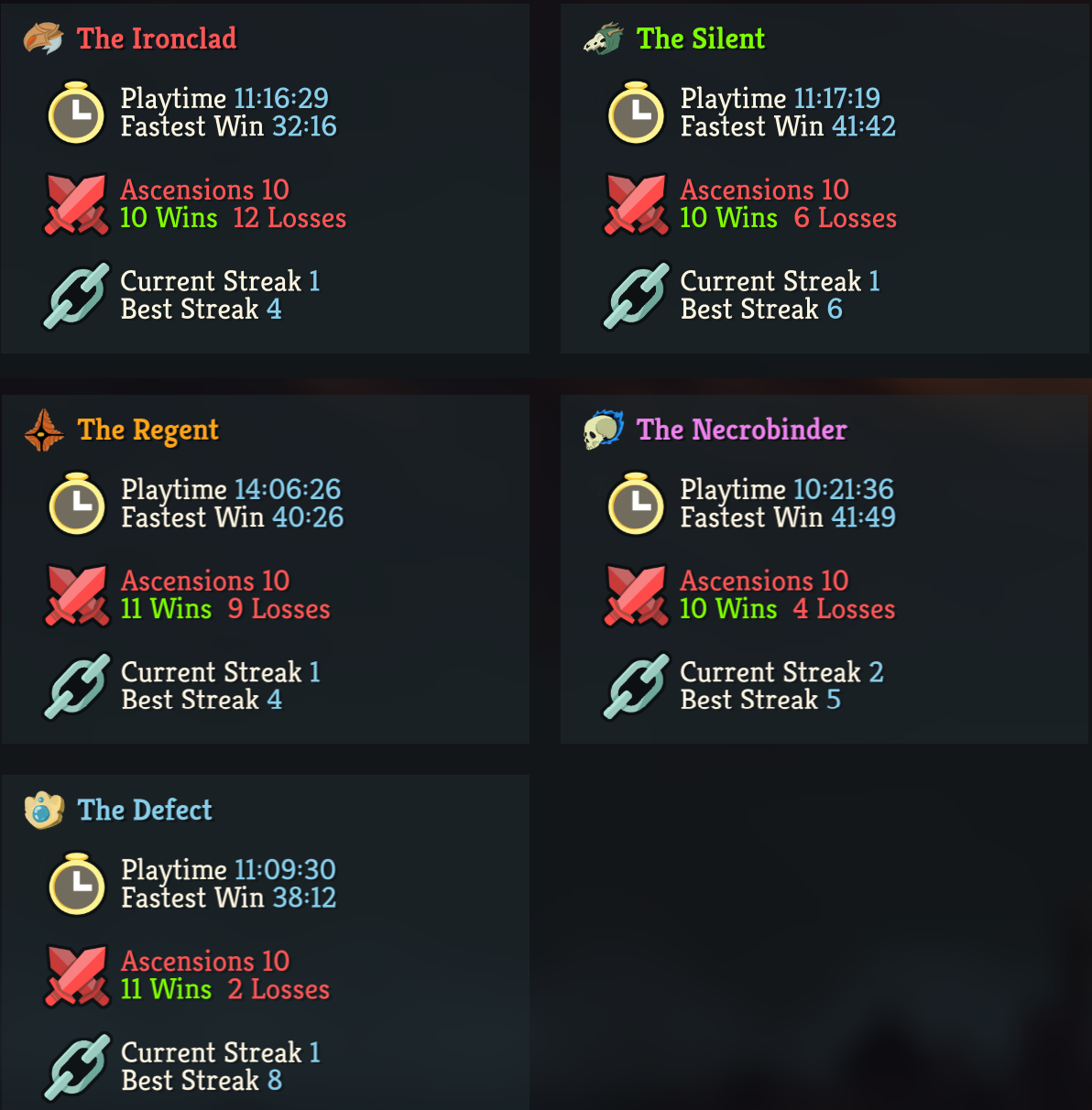The image size is (1092, 1110).
Task: Click the Regent stopwatch playtime icon
Action: [77, 504]
